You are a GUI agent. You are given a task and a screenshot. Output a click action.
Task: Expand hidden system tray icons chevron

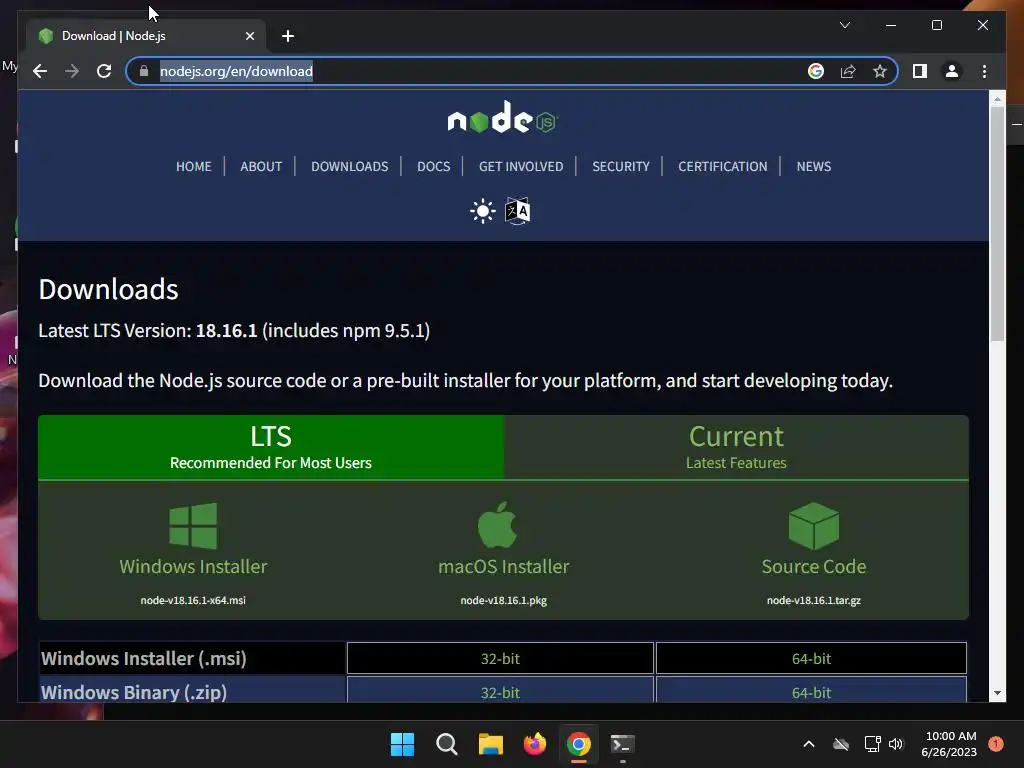tap(808, 744)
